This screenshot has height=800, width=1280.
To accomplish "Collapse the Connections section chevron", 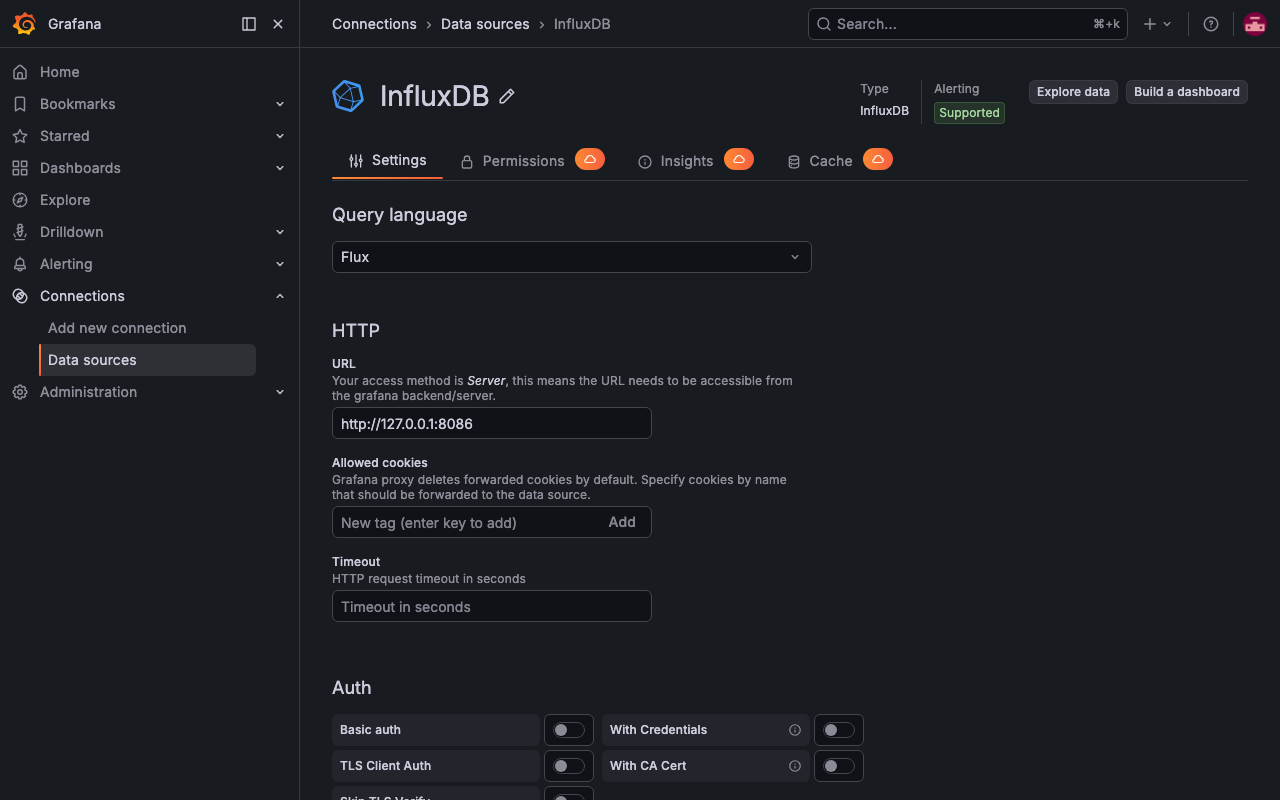I will pos(280,296).
